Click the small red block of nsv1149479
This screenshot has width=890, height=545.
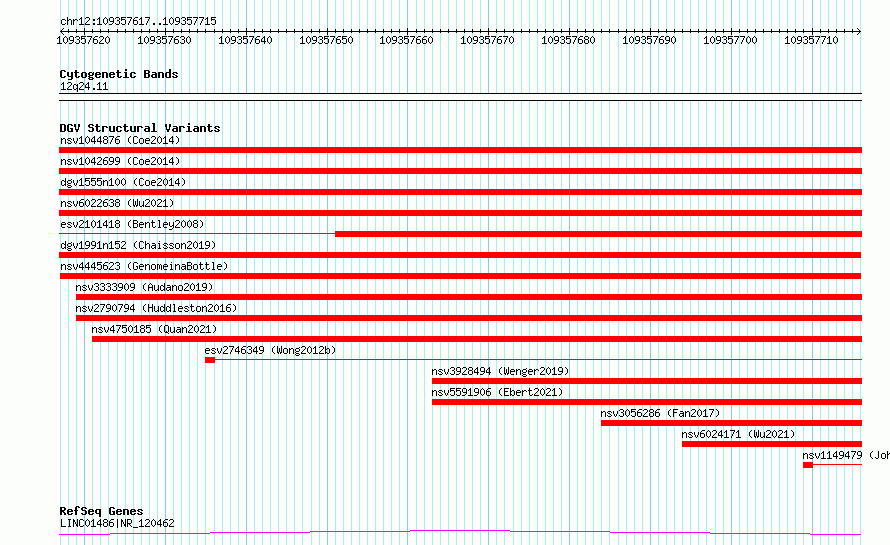(x=808, y=465)
